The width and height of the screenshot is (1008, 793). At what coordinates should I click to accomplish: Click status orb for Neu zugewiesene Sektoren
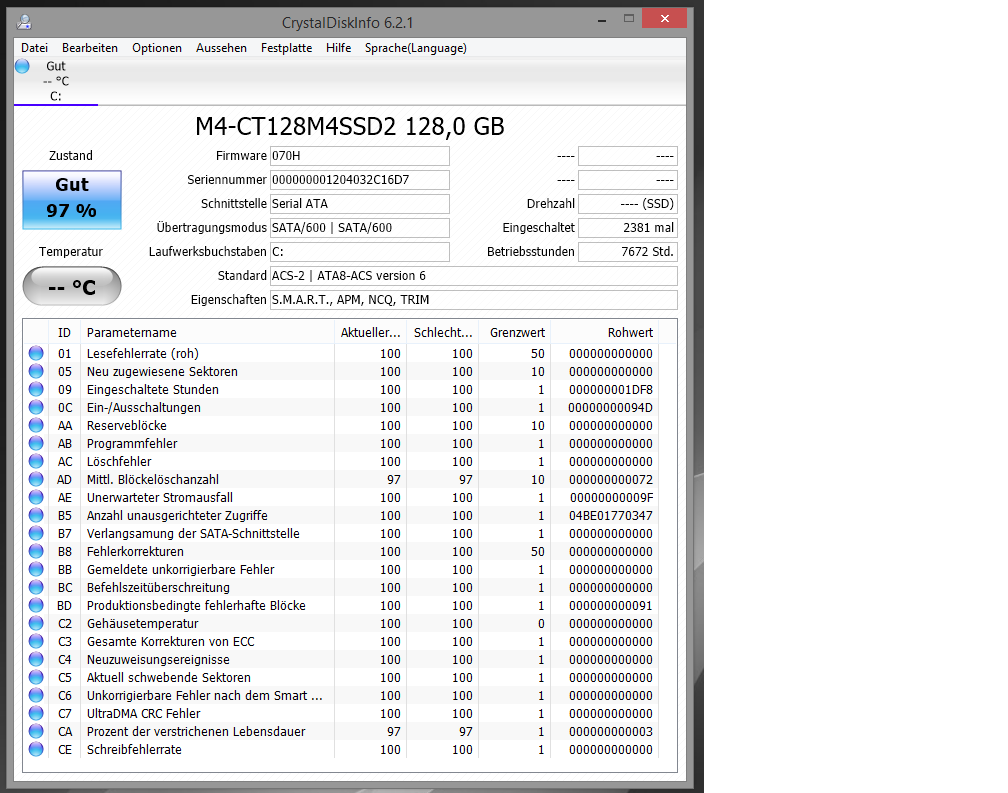click(x=36, y=371)
